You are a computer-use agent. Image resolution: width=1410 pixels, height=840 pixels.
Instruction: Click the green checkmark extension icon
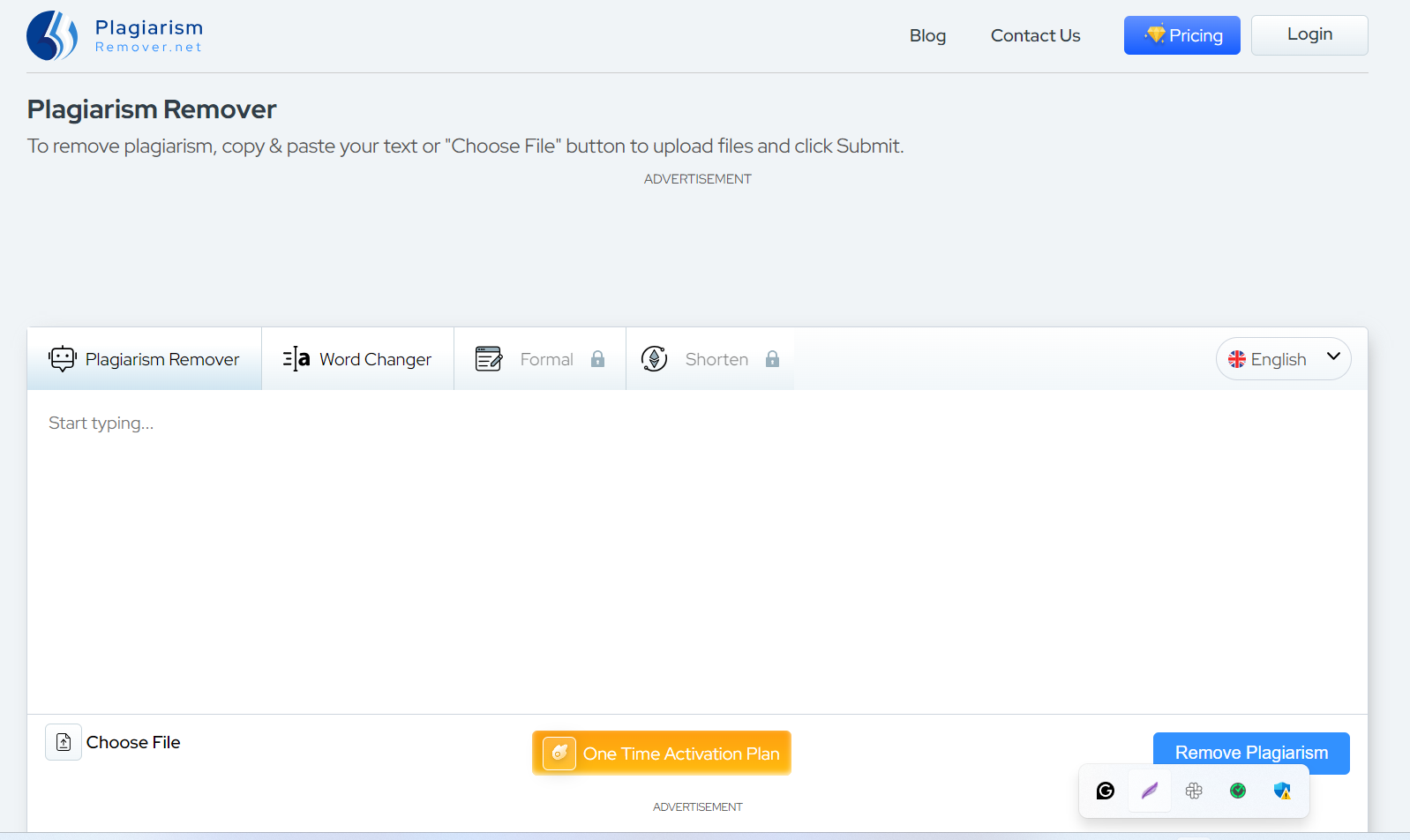tap(1238, 791)
